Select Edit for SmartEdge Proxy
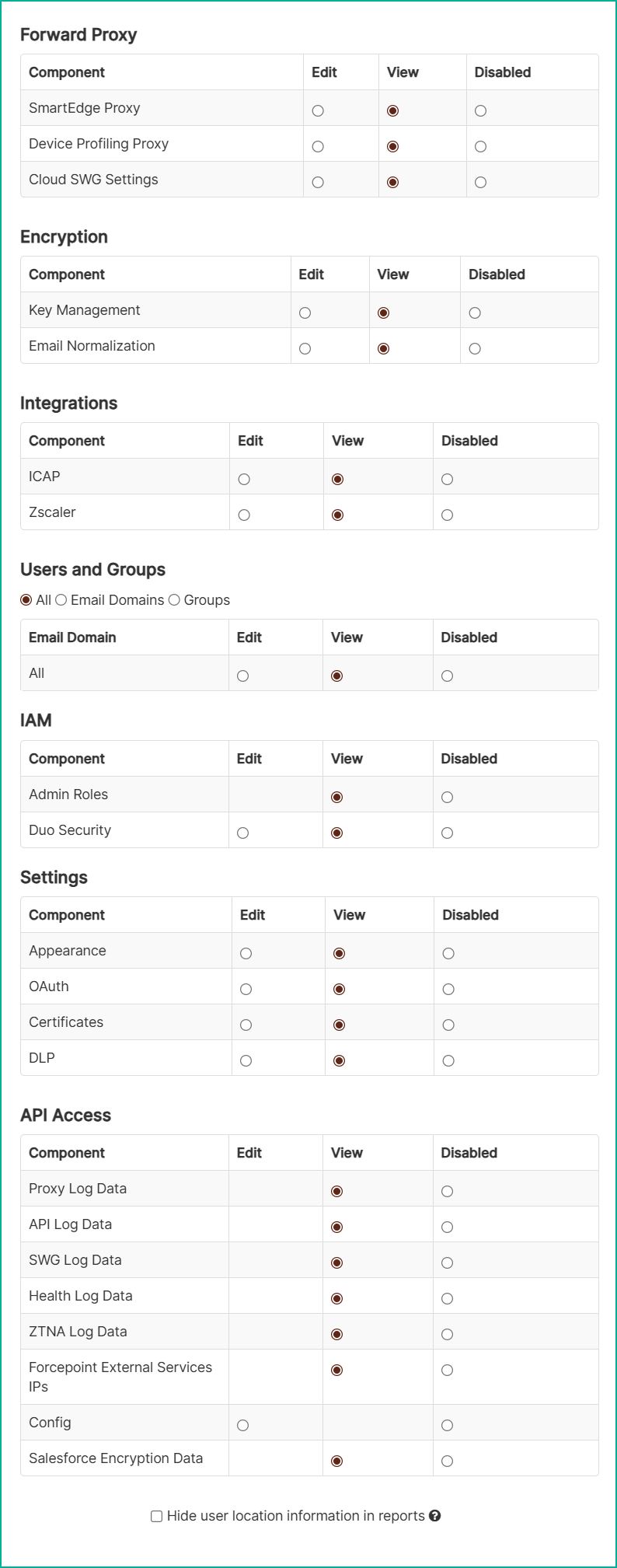This screenshot has height=1568, width=617. 318,111
